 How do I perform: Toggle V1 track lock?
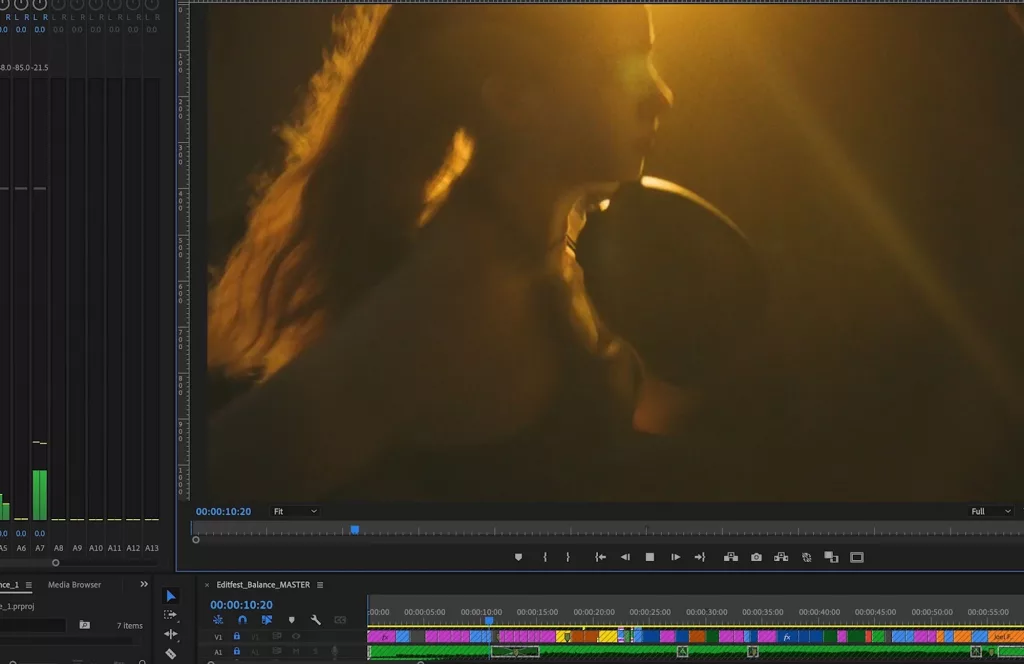(x=237, y=636)
